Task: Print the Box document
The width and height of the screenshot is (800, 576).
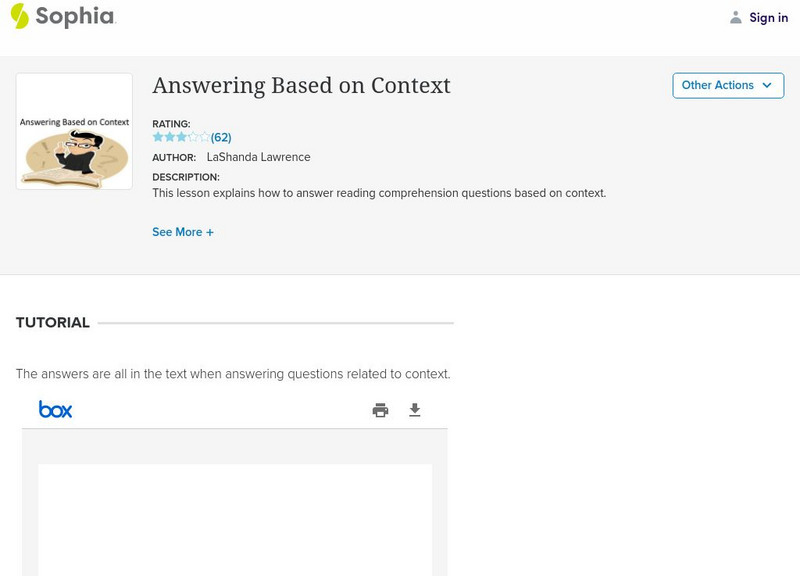Action: (x=380, y=410)
